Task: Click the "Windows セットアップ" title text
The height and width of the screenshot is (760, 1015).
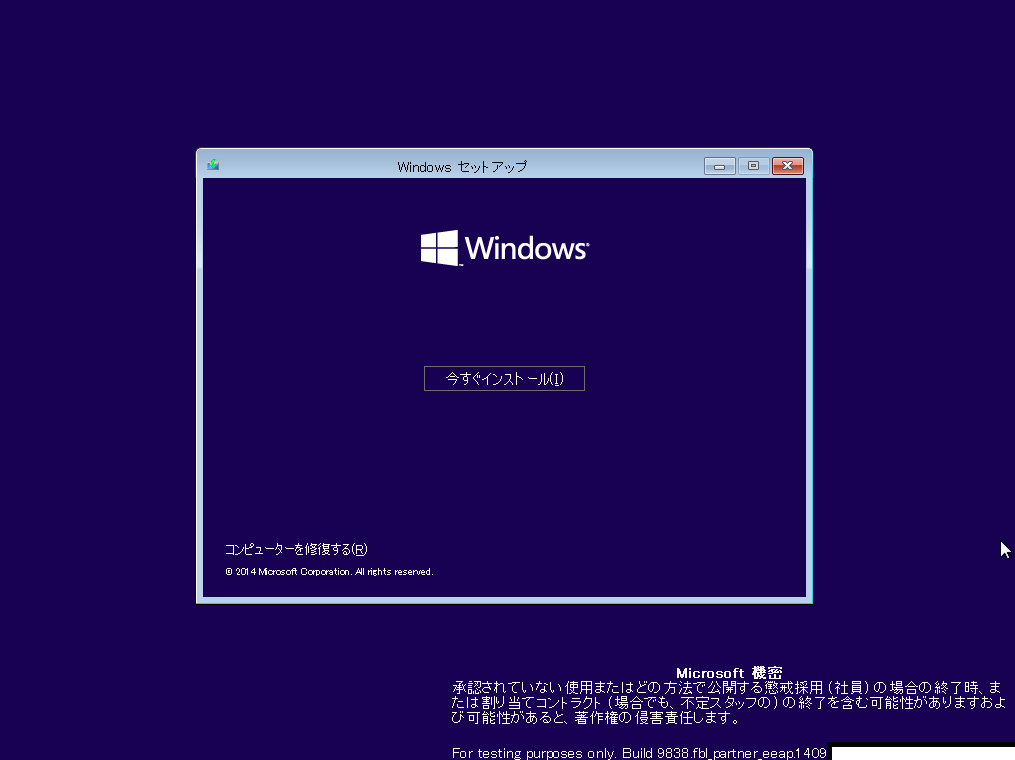Action: point(462,167)
